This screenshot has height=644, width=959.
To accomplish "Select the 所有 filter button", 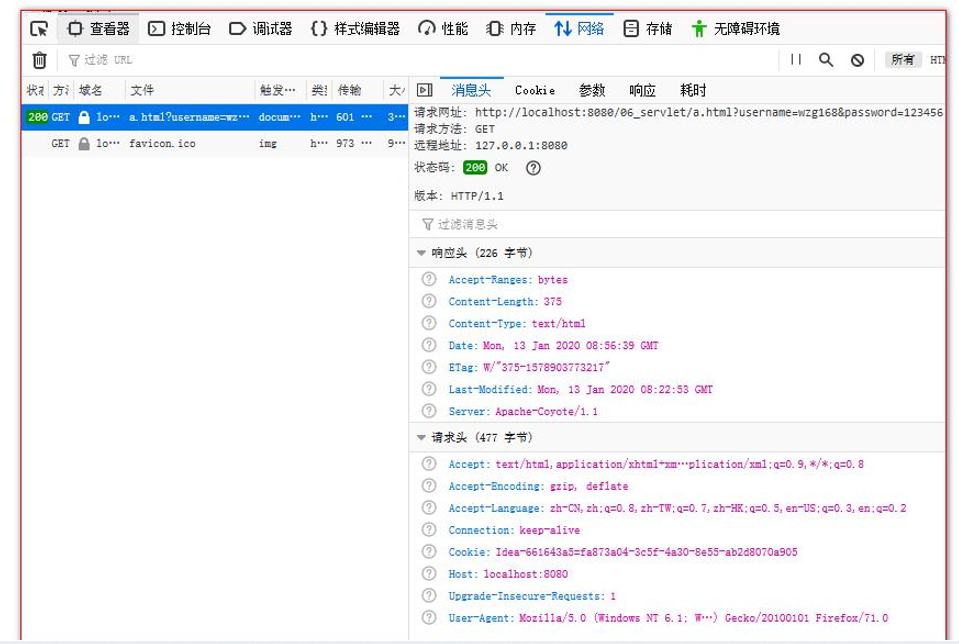I will click(903, 59).
